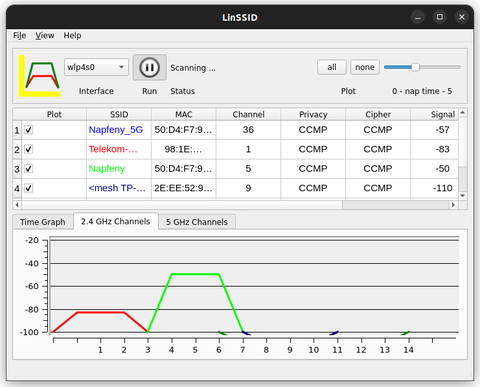Image resolution: width=480 pixels, height=387 pixels.
Task: Click 'Scanning ...' status text
Action: pos(193,68)
